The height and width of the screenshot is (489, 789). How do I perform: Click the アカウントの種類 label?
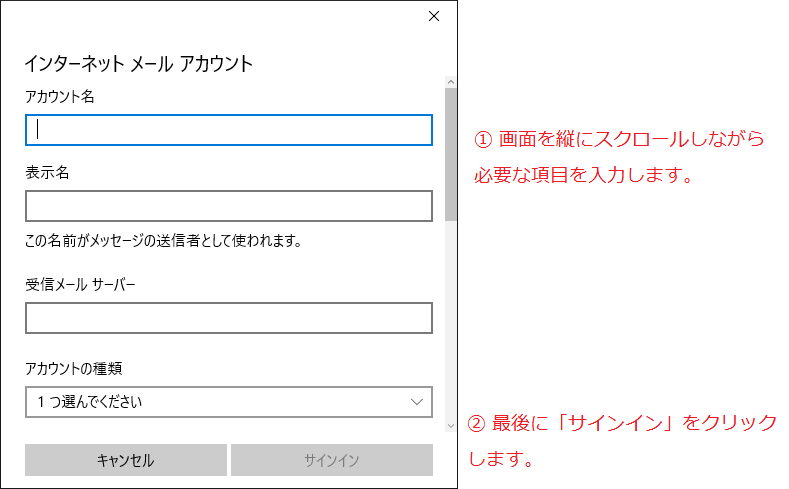coord(73,369)
